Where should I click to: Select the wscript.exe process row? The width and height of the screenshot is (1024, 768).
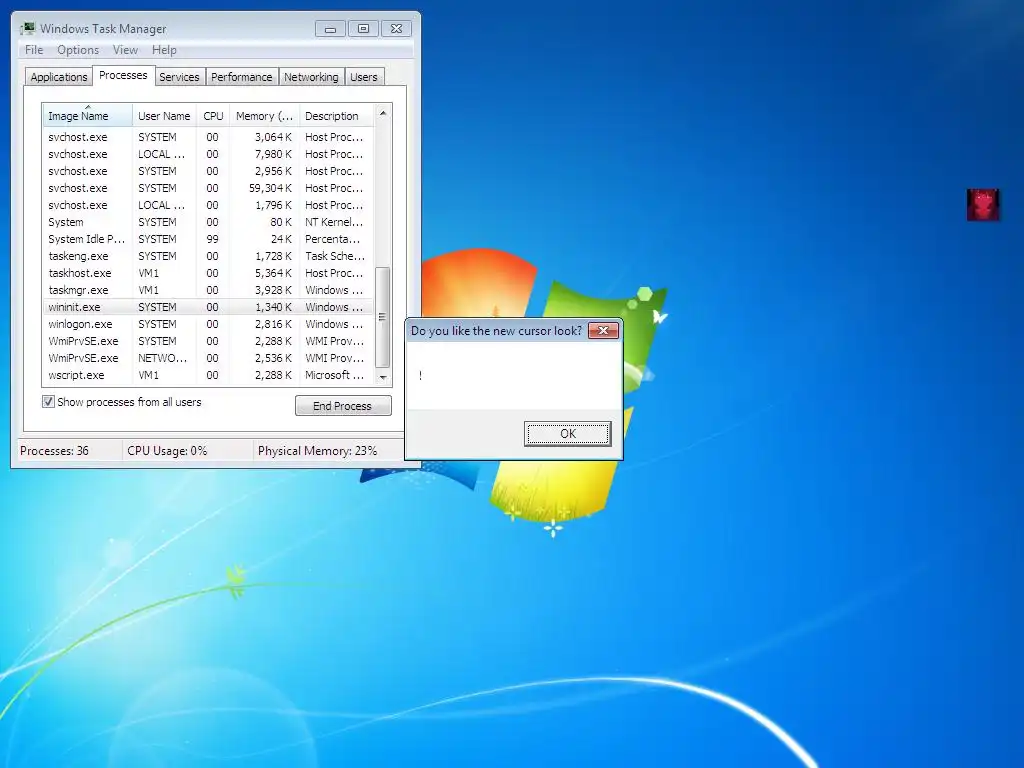(x=208, y=375)
